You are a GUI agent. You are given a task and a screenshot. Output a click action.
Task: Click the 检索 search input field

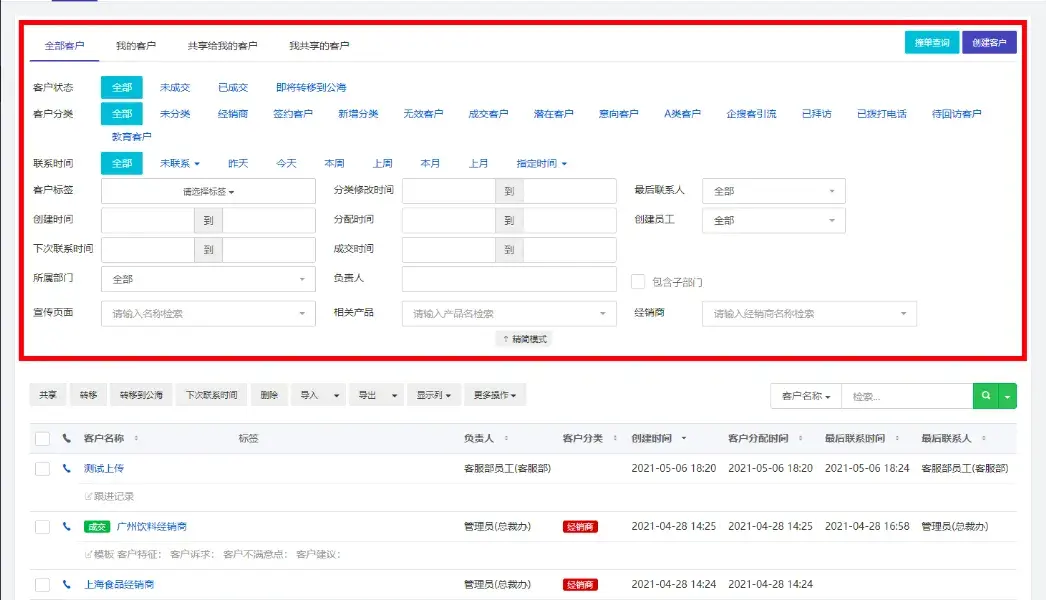click(x=907, y=396)
